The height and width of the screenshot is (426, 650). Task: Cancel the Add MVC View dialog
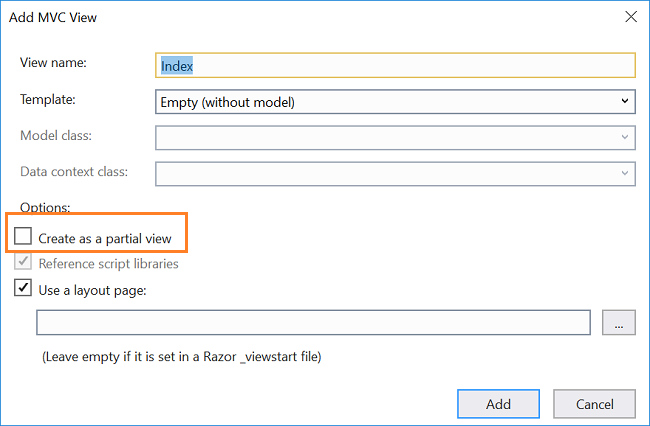click(595, 404)
